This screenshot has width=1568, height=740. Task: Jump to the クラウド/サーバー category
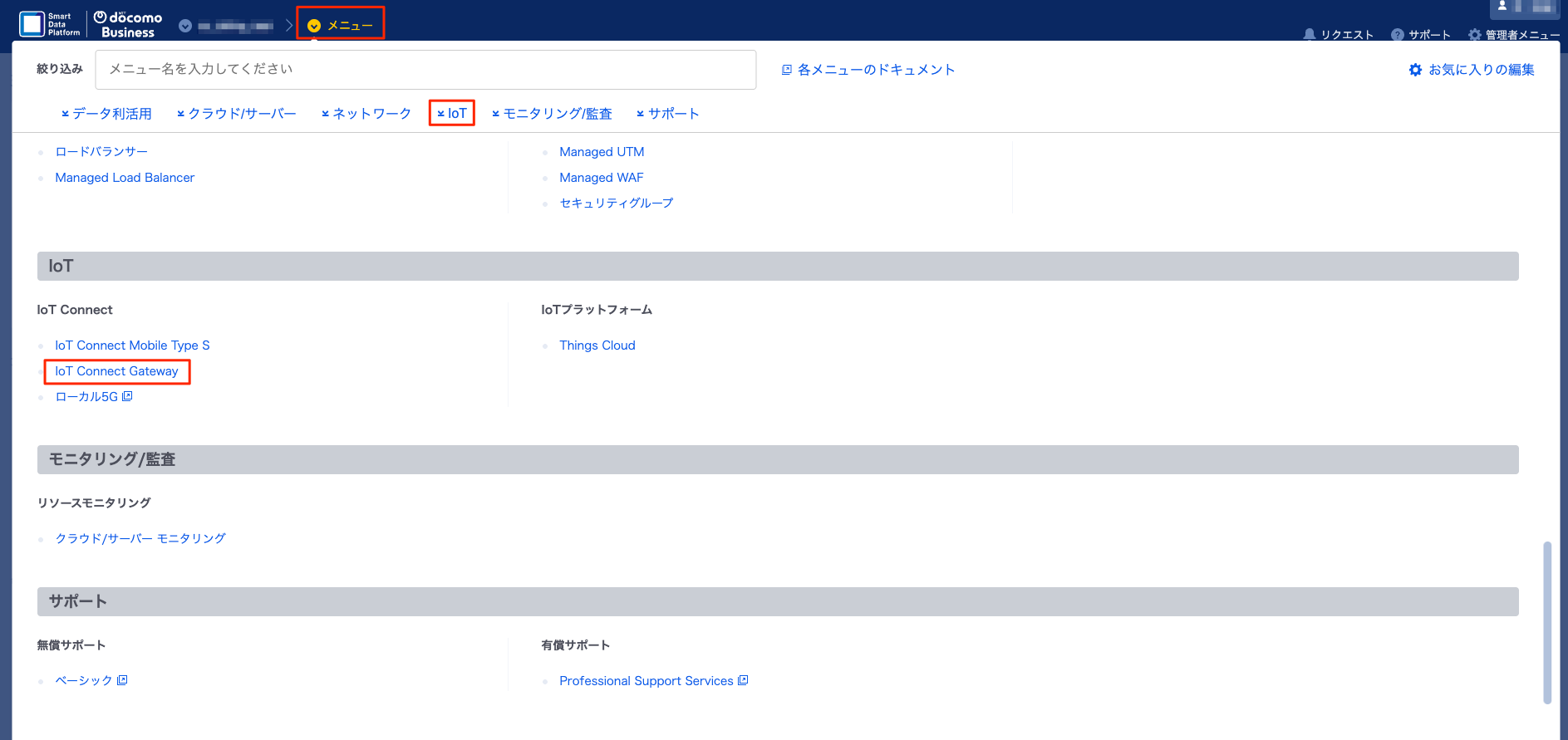(237, 114)
